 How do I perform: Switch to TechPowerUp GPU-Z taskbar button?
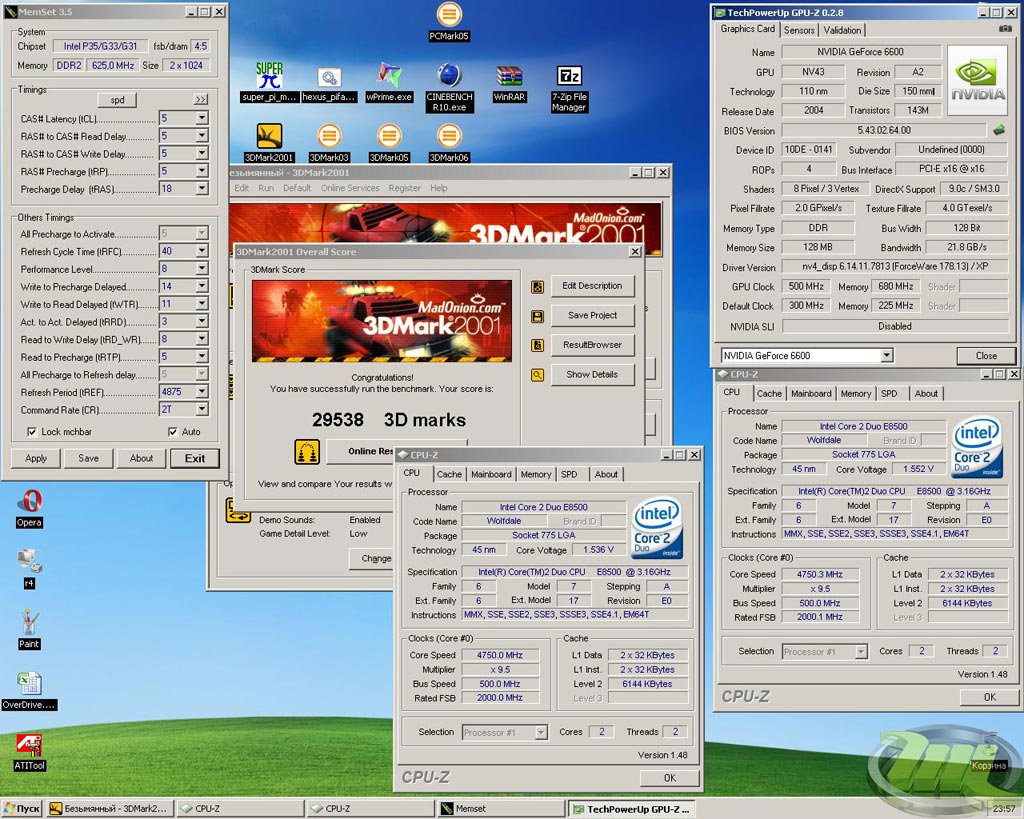point(630,809)
